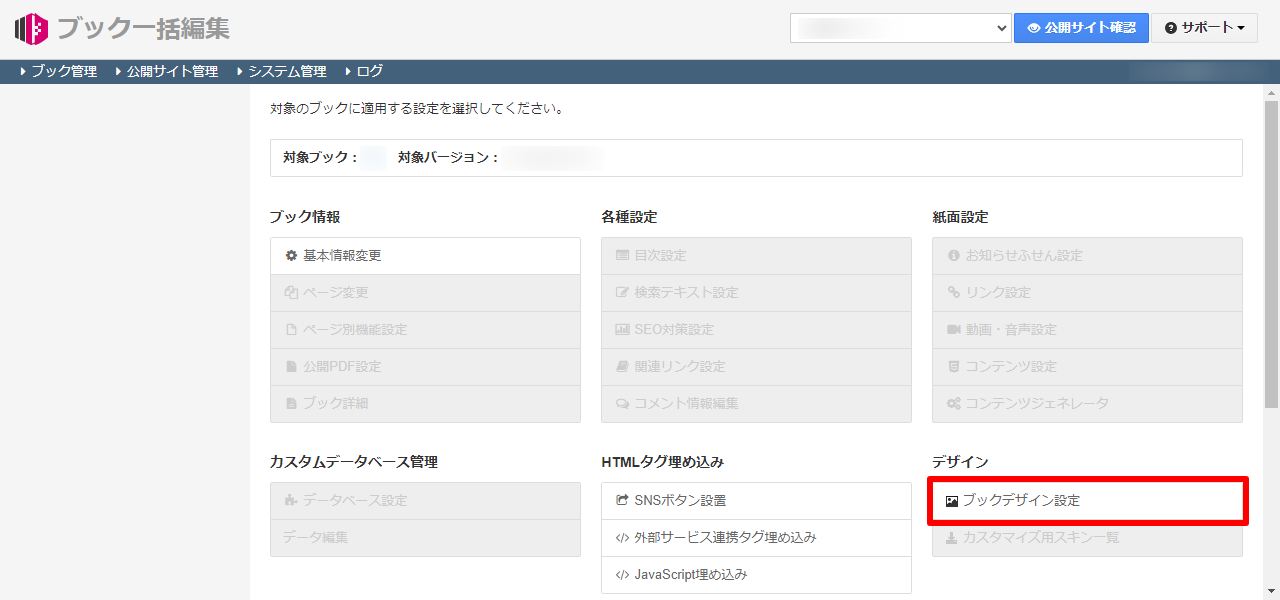The image size is (1280, 600).
Task: Open the ログ menu
Action: tap(369, 72)
